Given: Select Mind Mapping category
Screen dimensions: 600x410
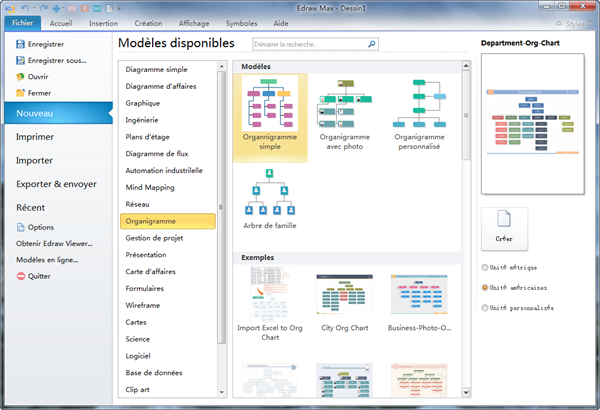Looking at the screenshot, I should click(x=168, y=187).
